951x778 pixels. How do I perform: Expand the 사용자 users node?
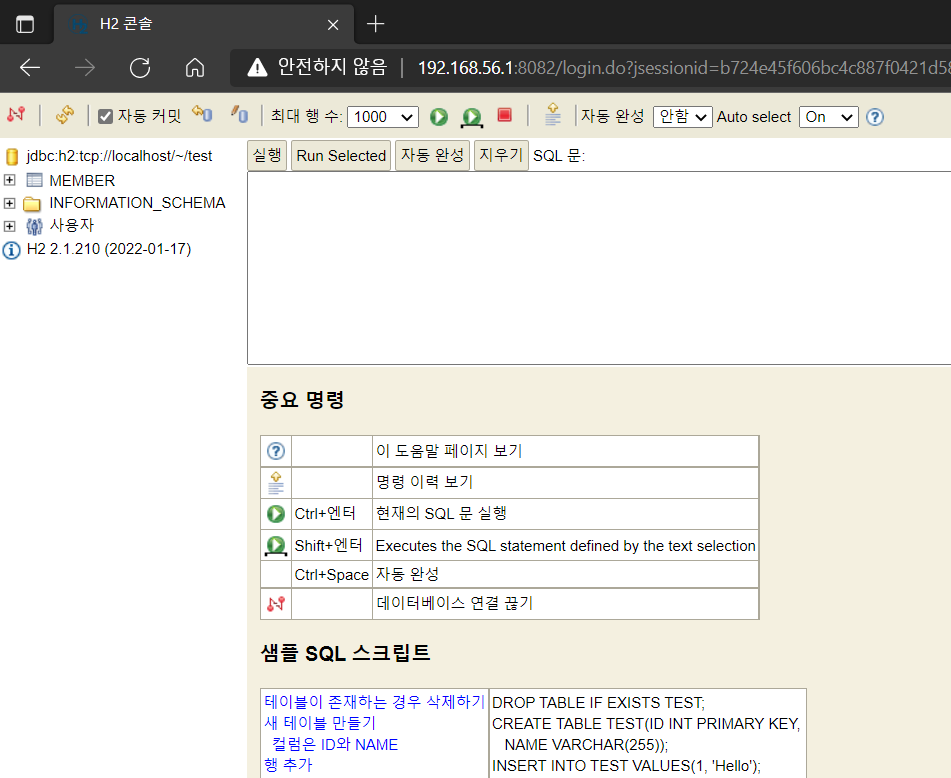click(9, 226)
